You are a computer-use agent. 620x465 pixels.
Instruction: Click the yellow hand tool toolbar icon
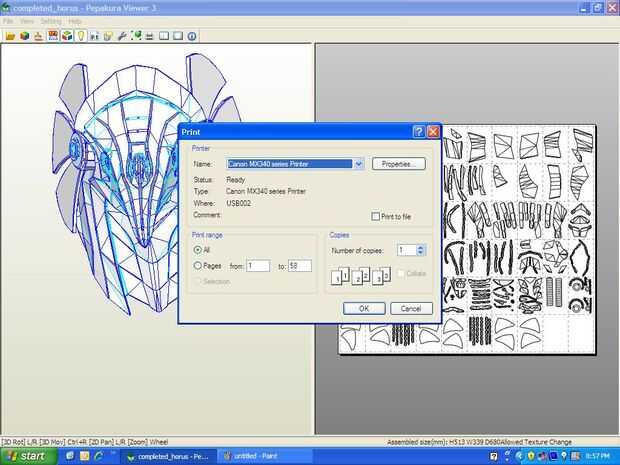[108, 36]
